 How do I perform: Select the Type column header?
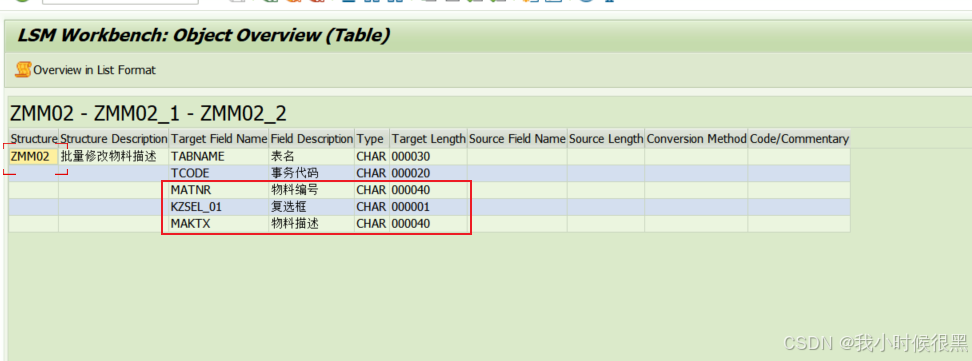click(373, 139)
